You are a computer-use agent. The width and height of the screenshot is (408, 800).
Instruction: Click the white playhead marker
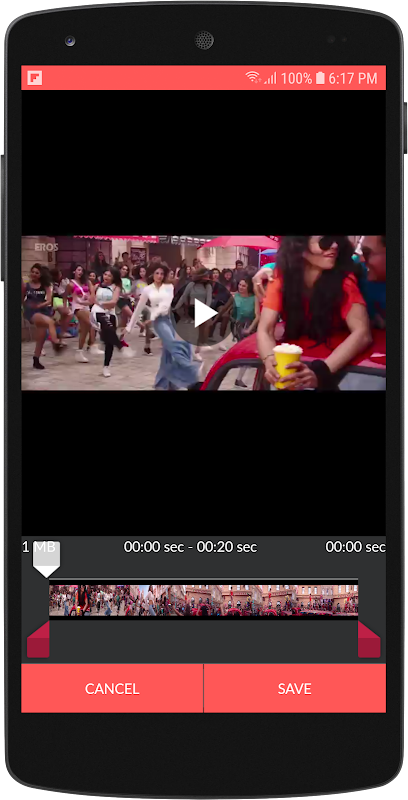pos(46,559)
